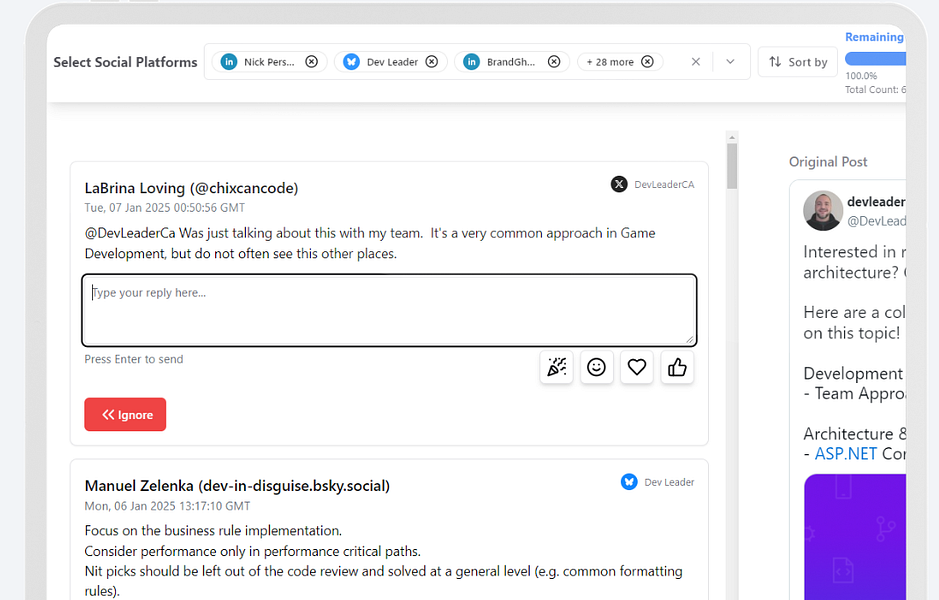This screenshot has width=939, height=600.
Task: Remove the + 28 more chip
Action: [x=647, y=62]
